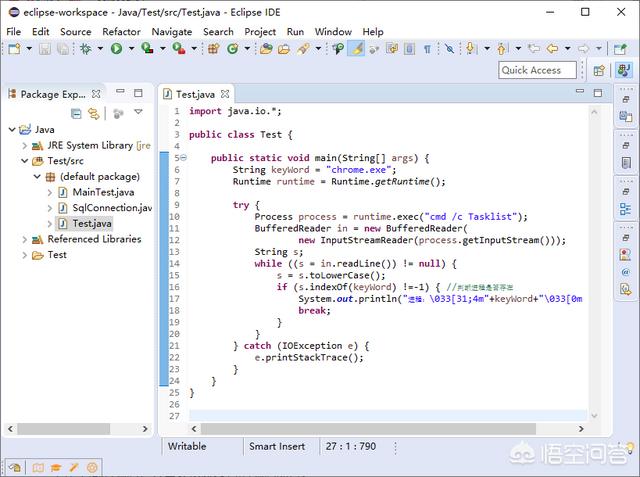Open dropdown arrow next to Coverage icon
The image size is (640, 477).
coord(162,49)
